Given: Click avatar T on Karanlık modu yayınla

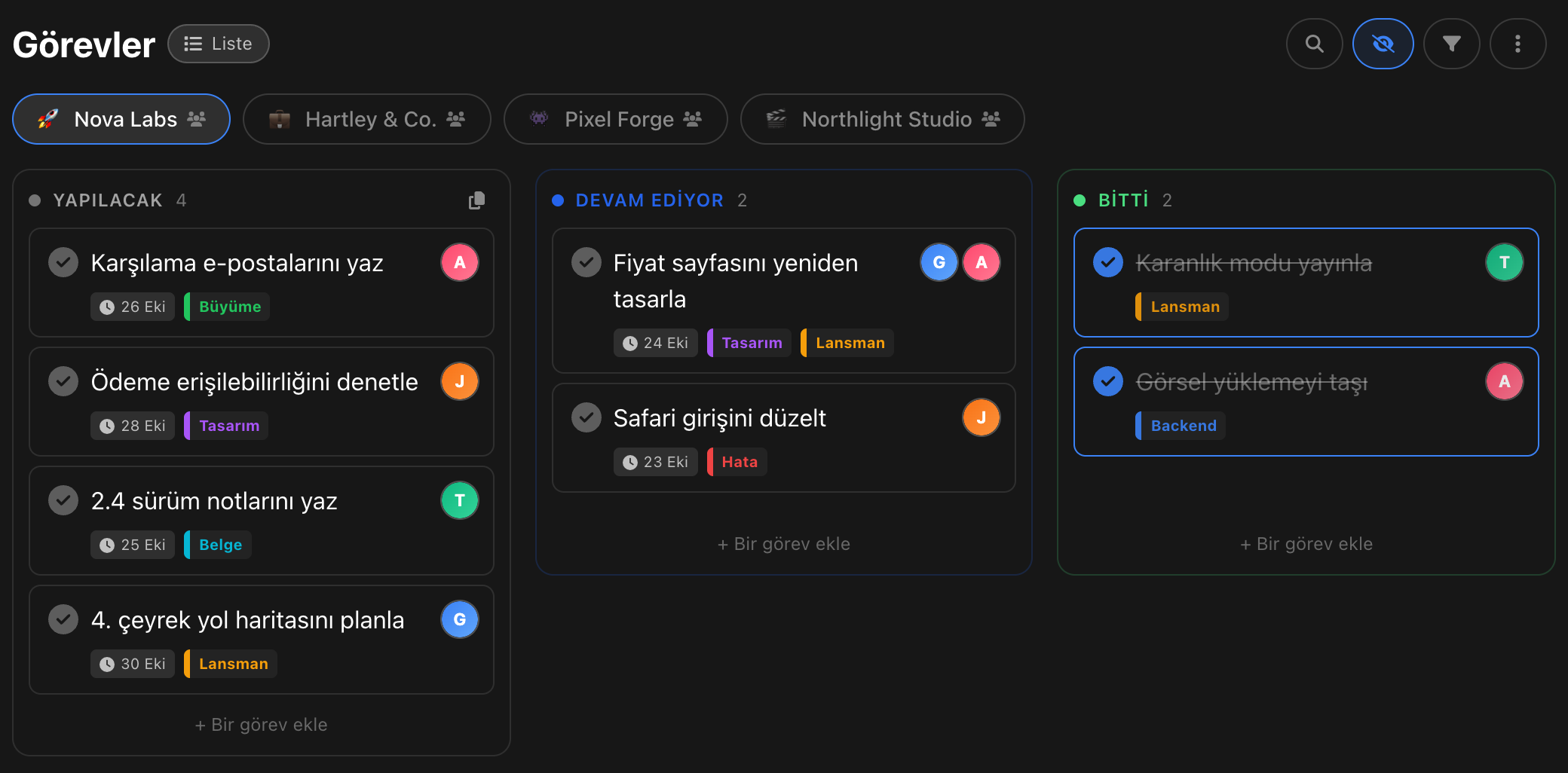Looking at the screenshot, I should (x=1505, y=262).
